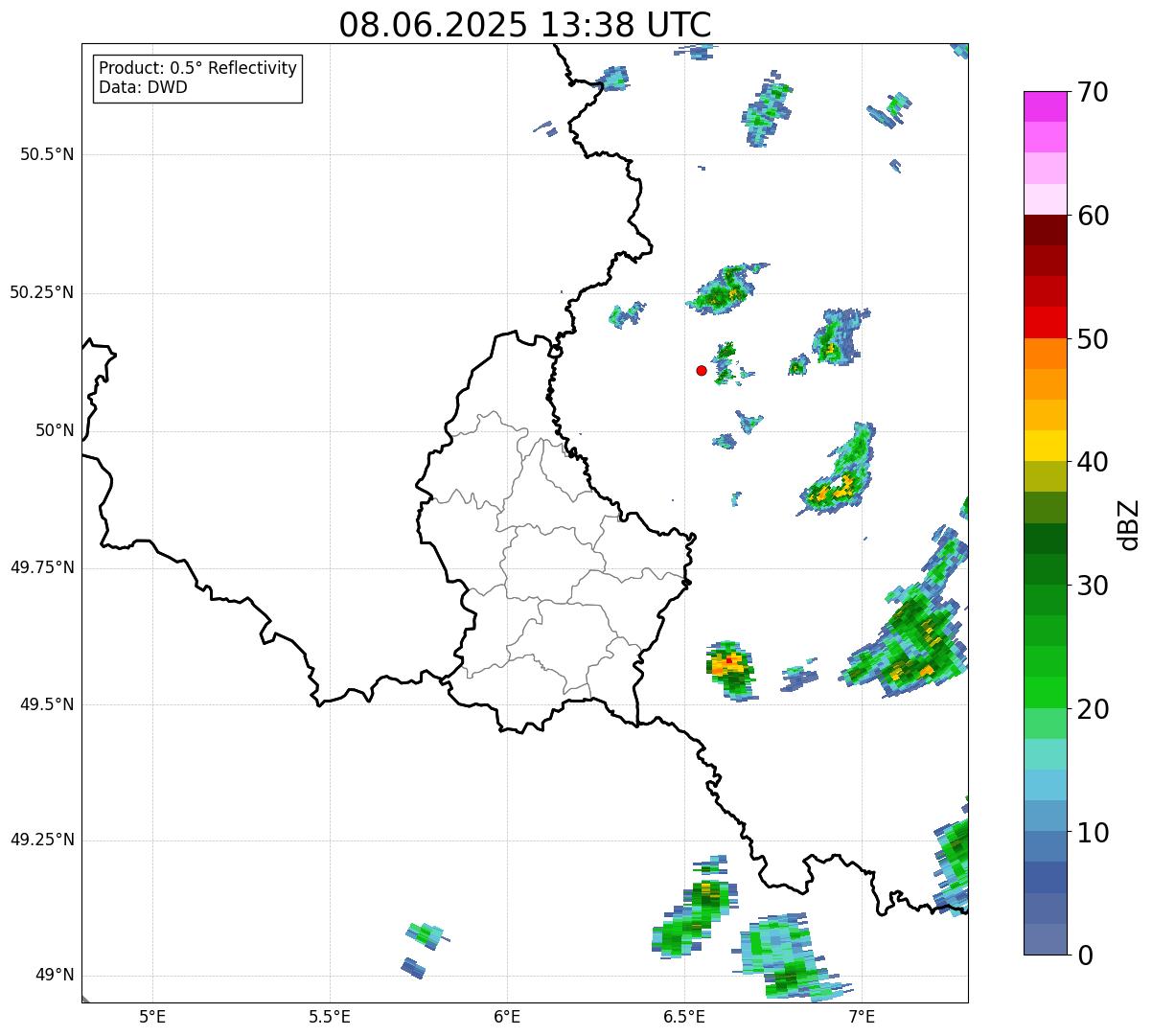1152x1036 pixels.
Task: Click the Data: DWD text
Action: 143,88
